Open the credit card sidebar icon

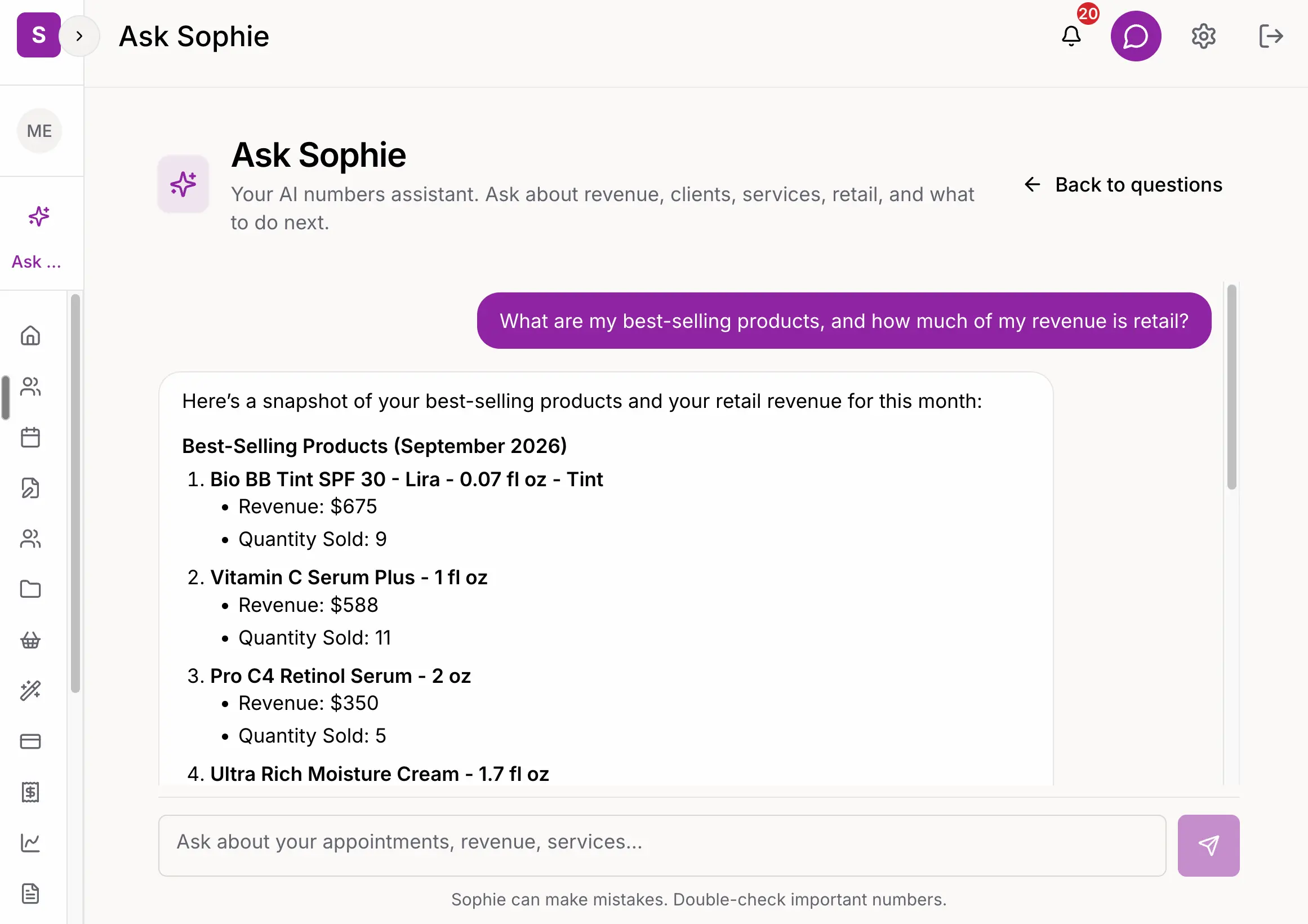(31, 741)
